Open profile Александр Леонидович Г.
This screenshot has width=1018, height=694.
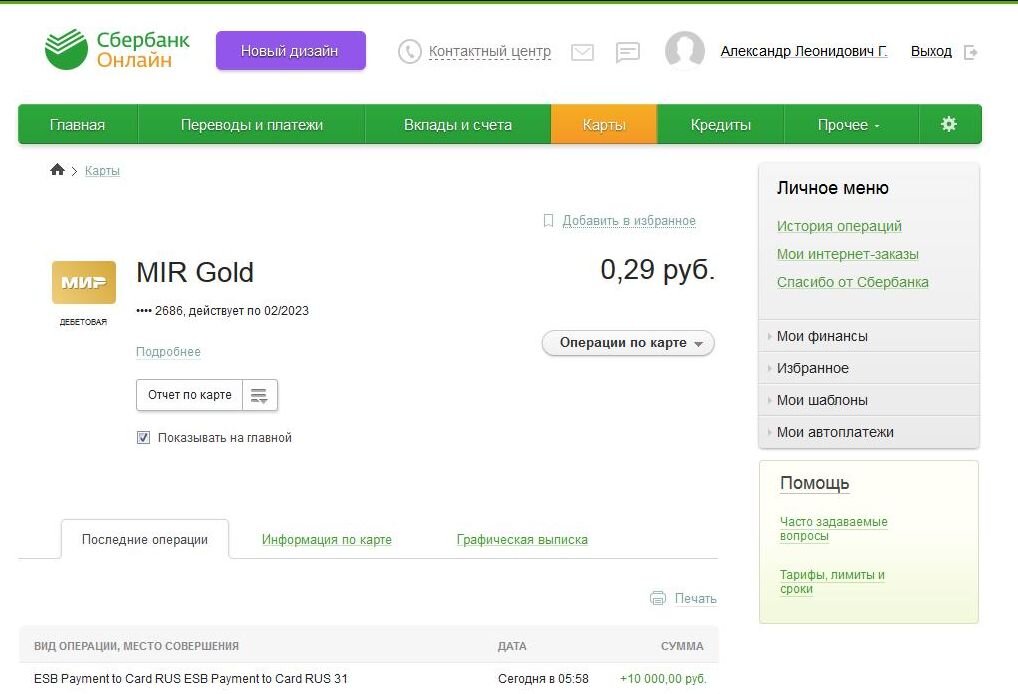pyautogui.click(x=804, y=51)
